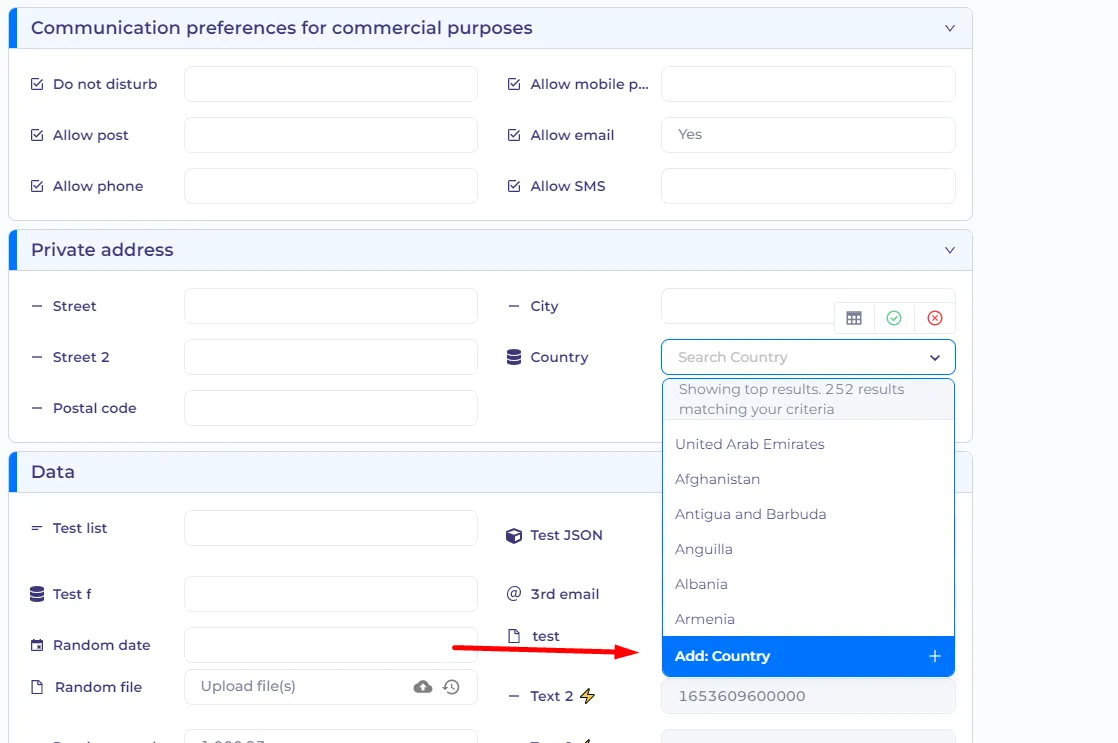Image resolution: width=1118 pixels, height=743 pixels.
Task: Click the table grid icon above Country field
Action: 853,318
